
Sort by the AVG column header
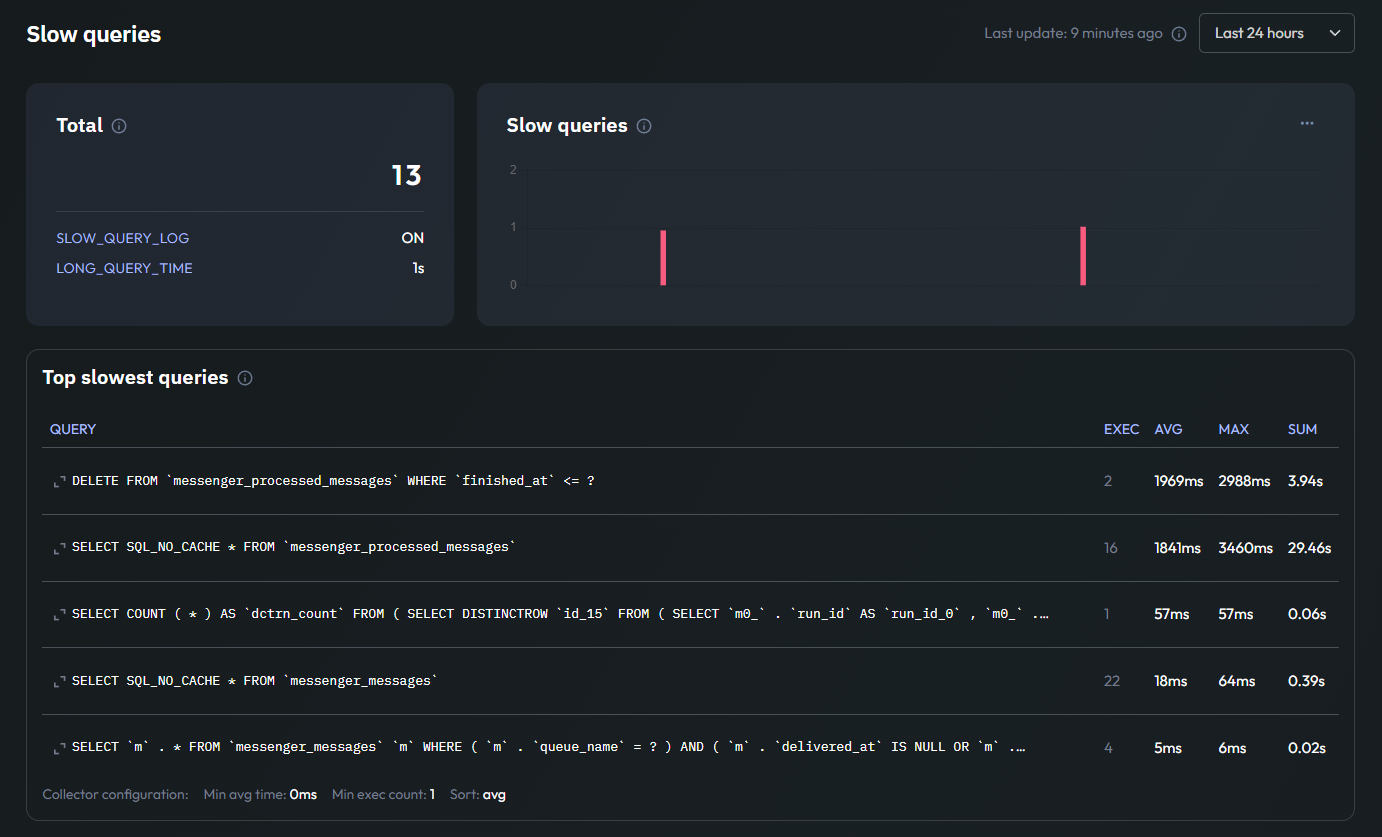click(x=1168, y=429)
